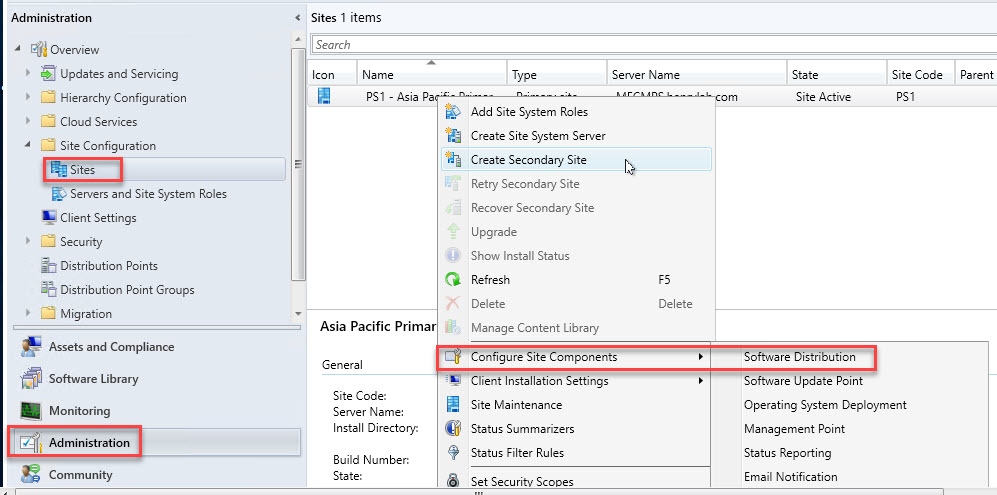This screenshot has width=997, height=495.
Task: Click the Add Site System Roles icon
Action: (453, 112)
